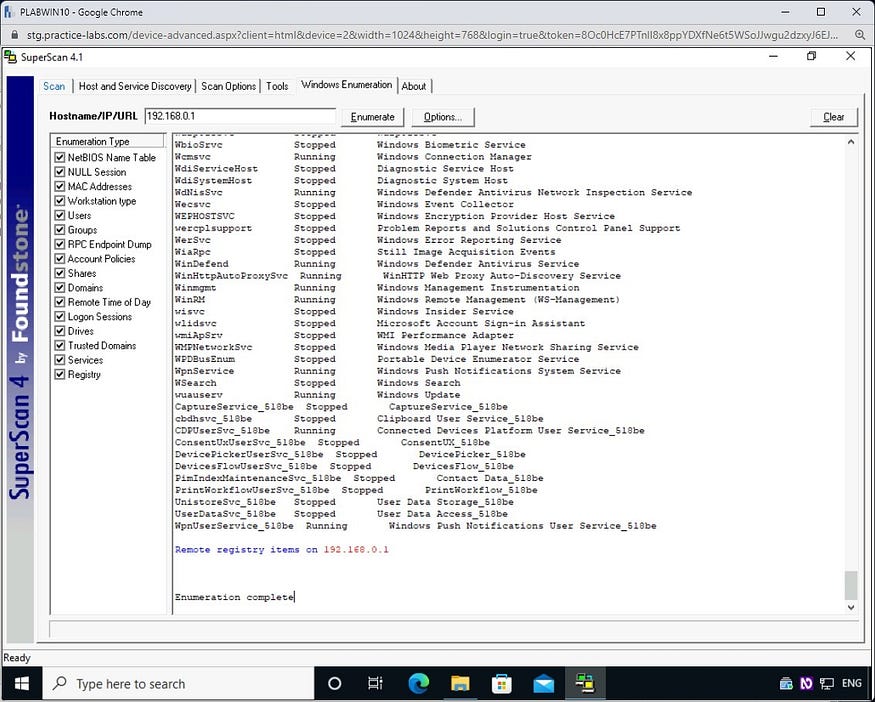Uncheck NetBIOS Name Table
The image size is (875, 702).
pyautogui.click(x=60, y=157)
